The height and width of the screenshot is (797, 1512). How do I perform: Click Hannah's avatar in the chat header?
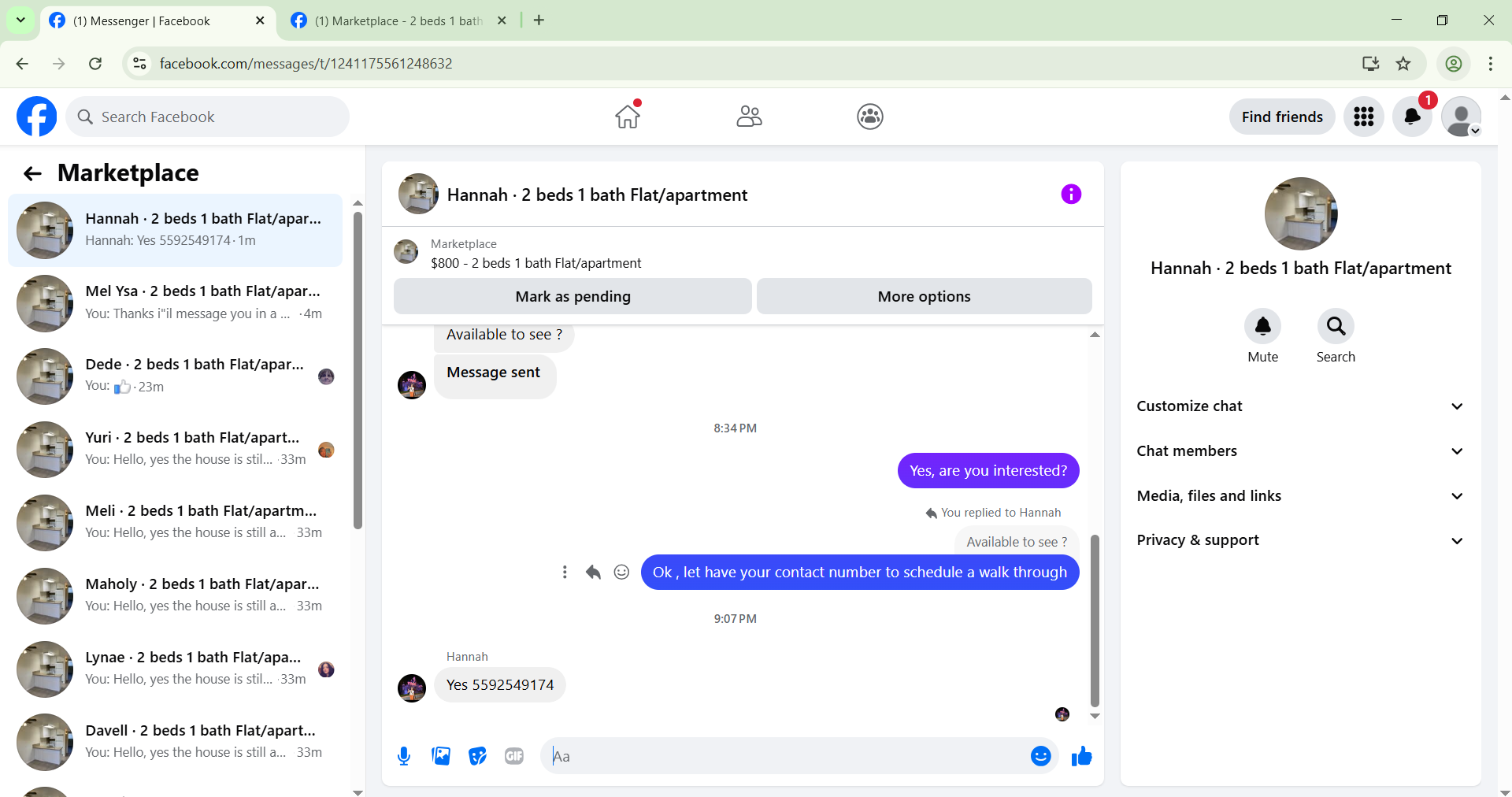click(418, 195)
